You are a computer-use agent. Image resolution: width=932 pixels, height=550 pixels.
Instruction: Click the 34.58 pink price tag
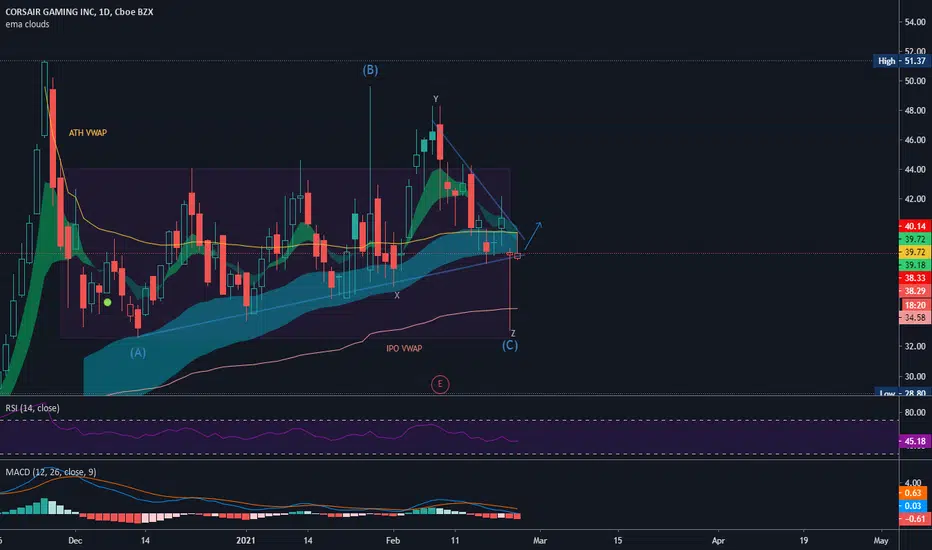point(914,318)
